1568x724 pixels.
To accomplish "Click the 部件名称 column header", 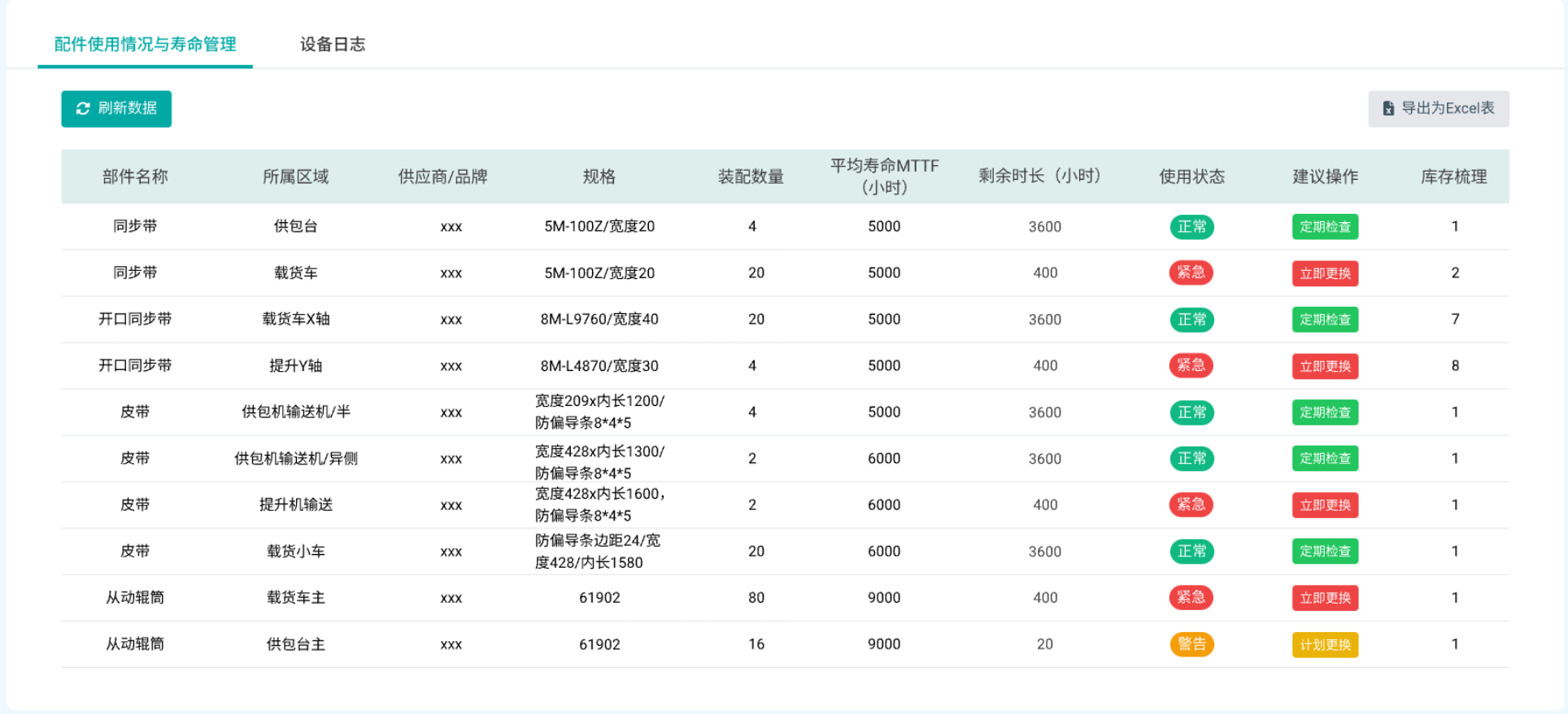I will click(x=135, y=177).
